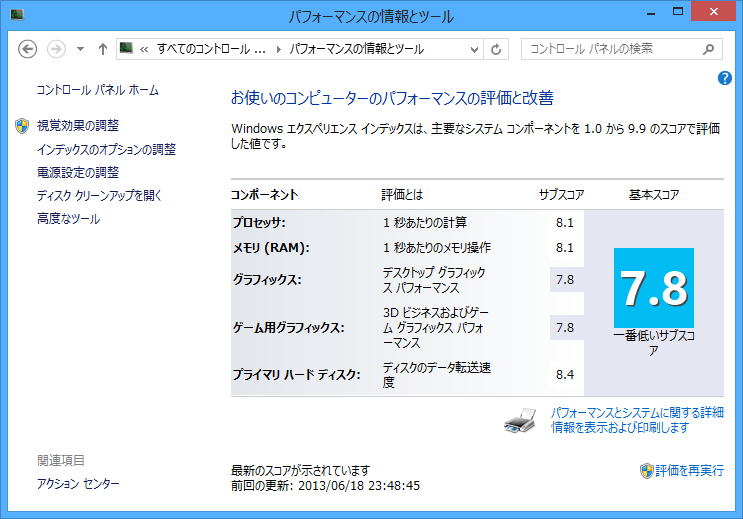Open help with the blue question icon

pos(725,78)
